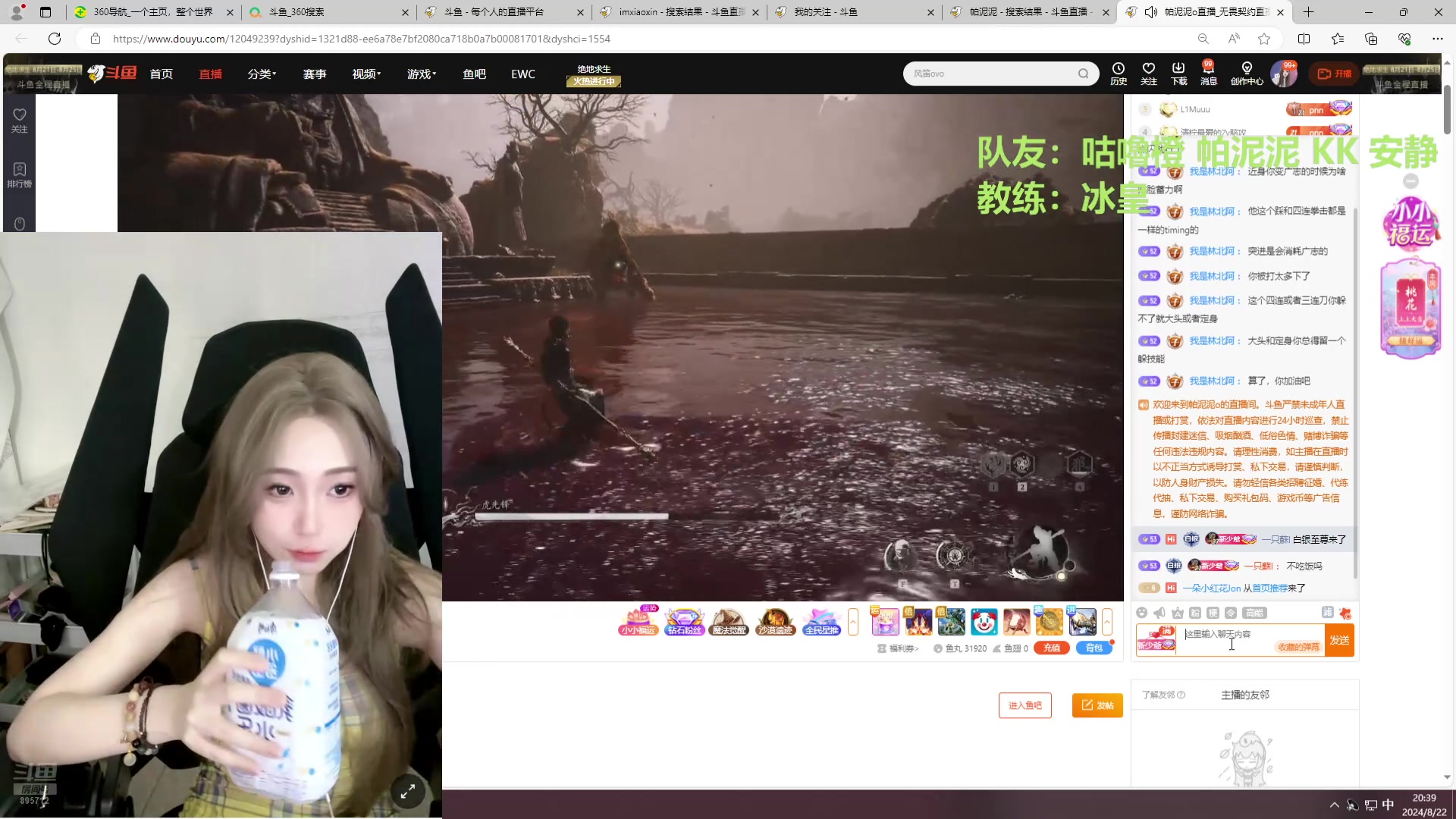Viewport: 1456px width, 819px height.
Task: Open browser settings and more menu
Action: tap(1437, 39)
